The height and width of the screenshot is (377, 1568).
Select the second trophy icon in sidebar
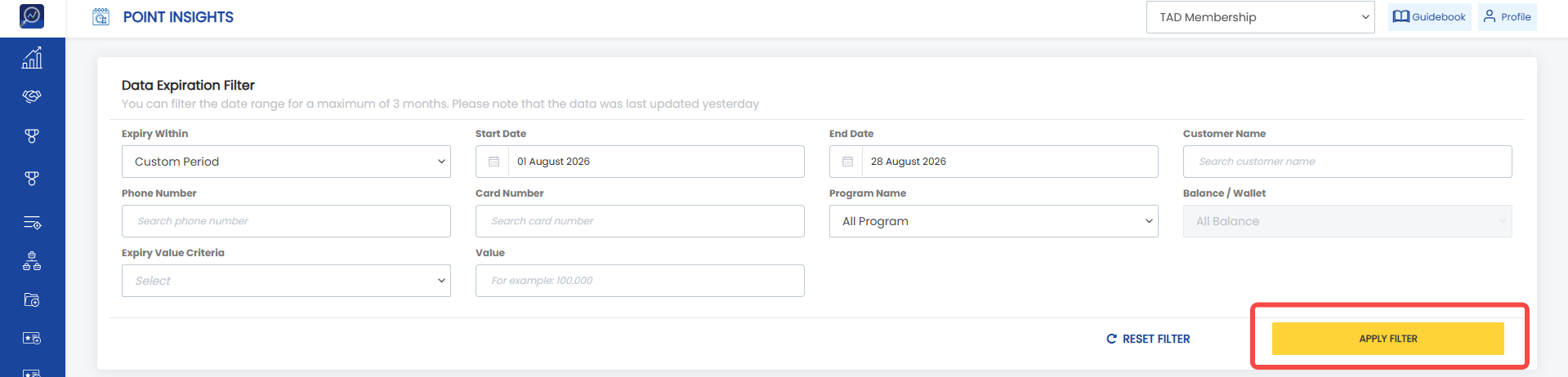[32, 178]
